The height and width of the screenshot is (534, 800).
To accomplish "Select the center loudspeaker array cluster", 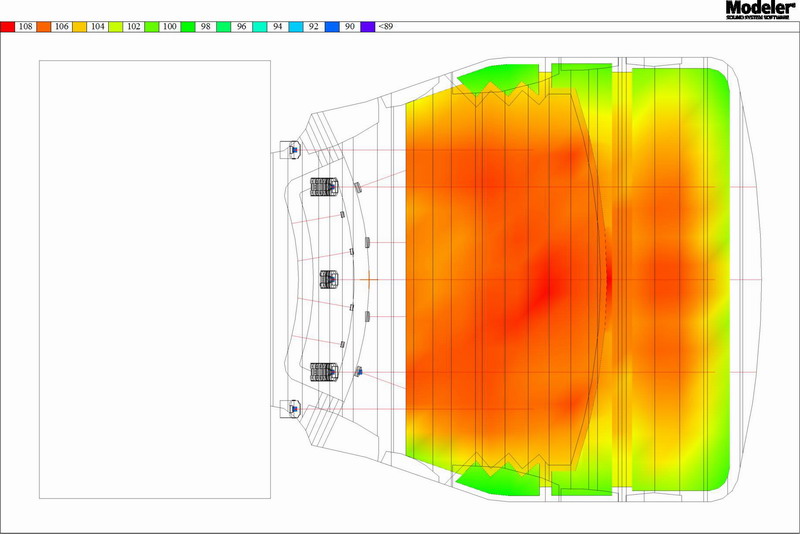I will point(329,278).
